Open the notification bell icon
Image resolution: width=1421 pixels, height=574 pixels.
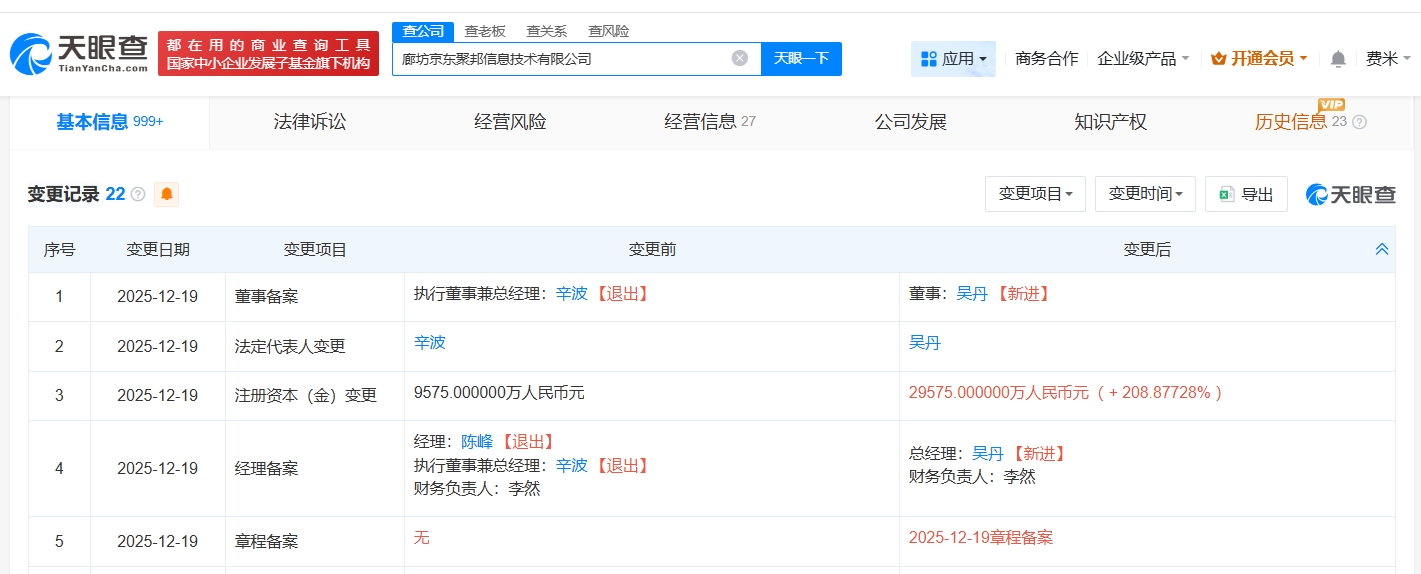click(x=1338, y=59)
